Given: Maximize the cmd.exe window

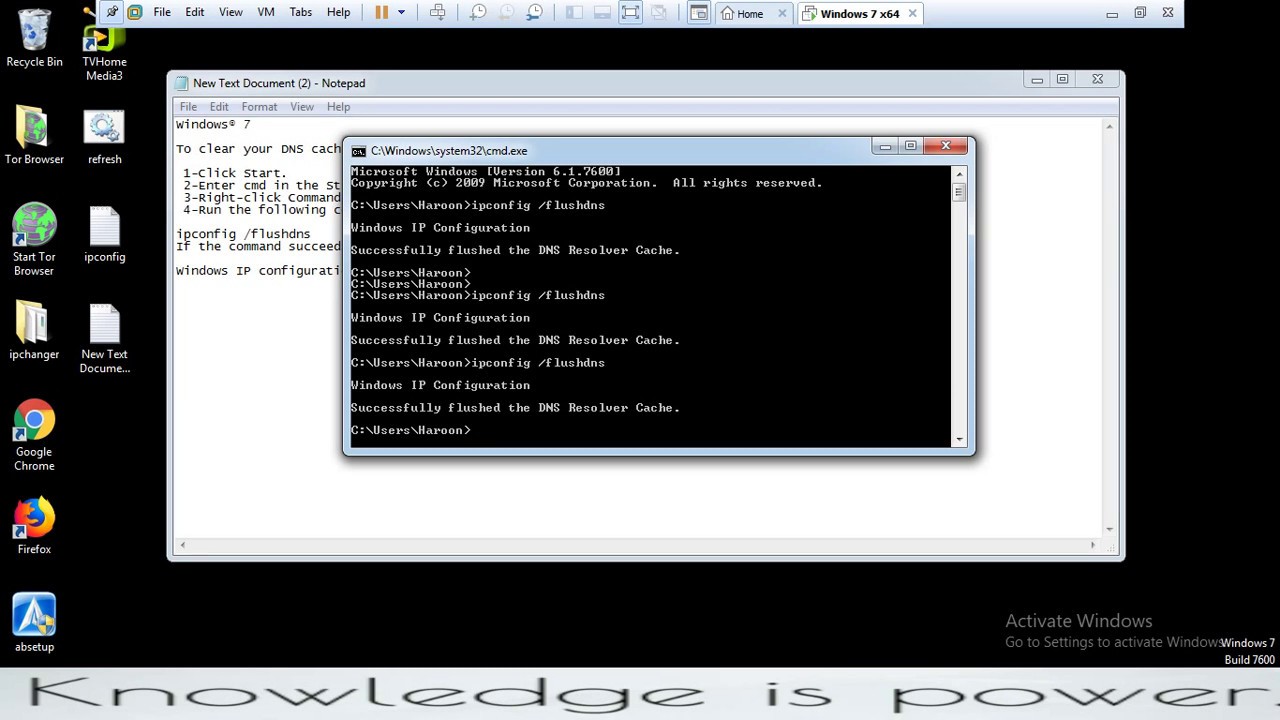Looking at the screenshot, I should pos(910,146).
